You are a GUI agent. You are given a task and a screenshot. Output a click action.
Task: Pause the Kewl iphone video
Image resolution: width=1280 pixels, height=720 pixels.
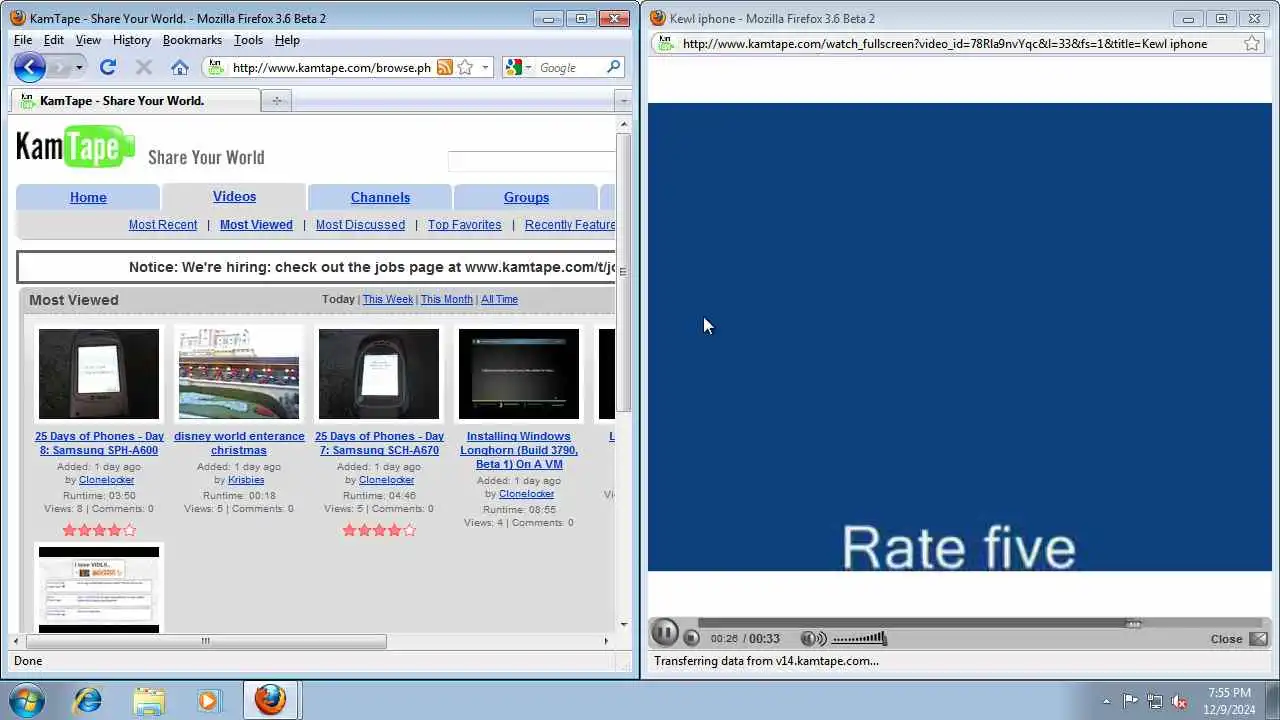click(664, 633)
